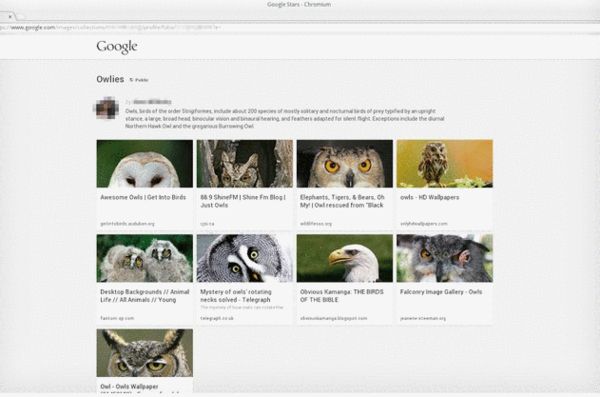Image resolution: width=600 pixels, height=397 pixels.
Task: Open the orange-eyed eagle owl thumbnail
Action: tap(344, 163)
